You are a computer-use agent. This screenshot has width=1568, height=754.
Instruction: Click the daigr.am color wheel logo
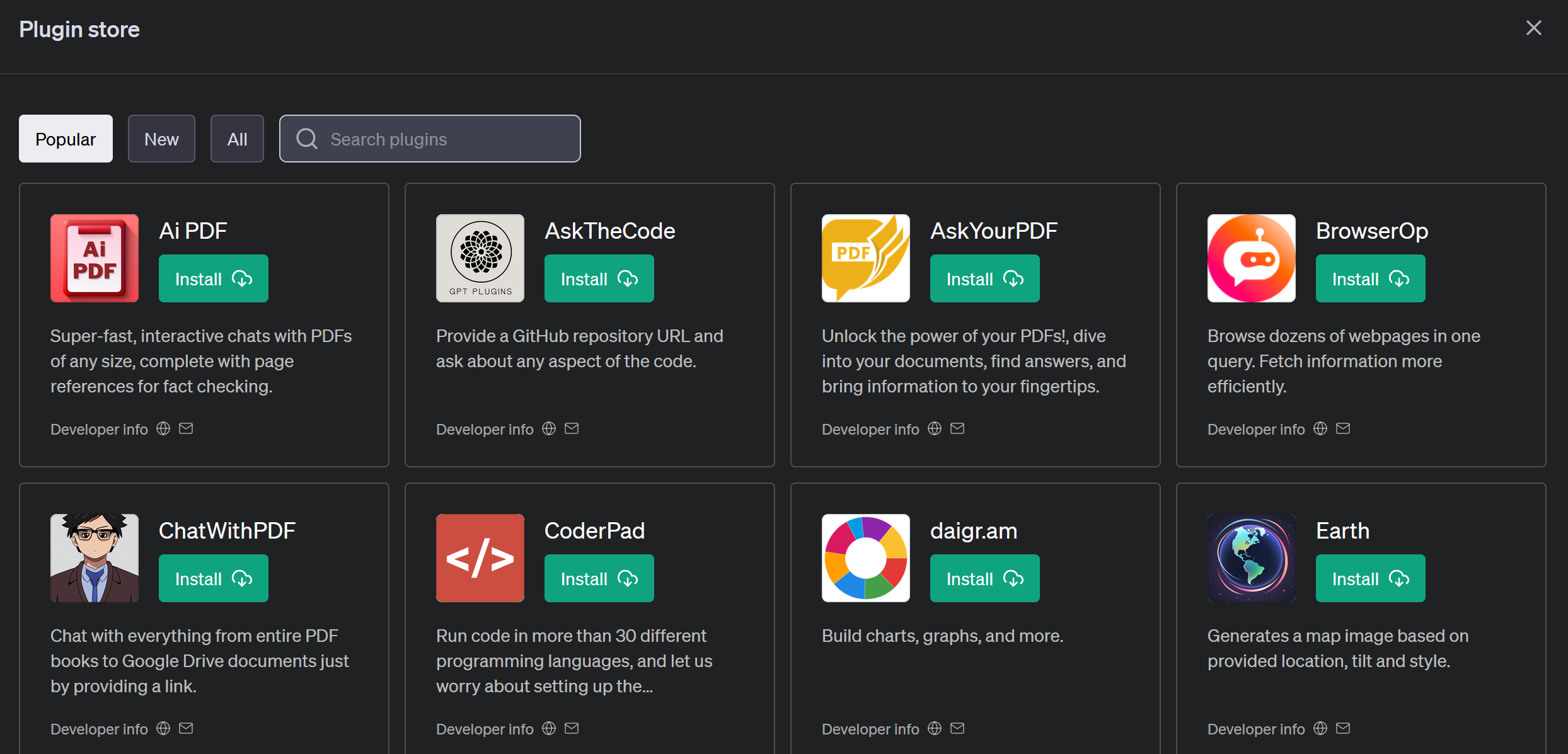click(x=866, y=558)
